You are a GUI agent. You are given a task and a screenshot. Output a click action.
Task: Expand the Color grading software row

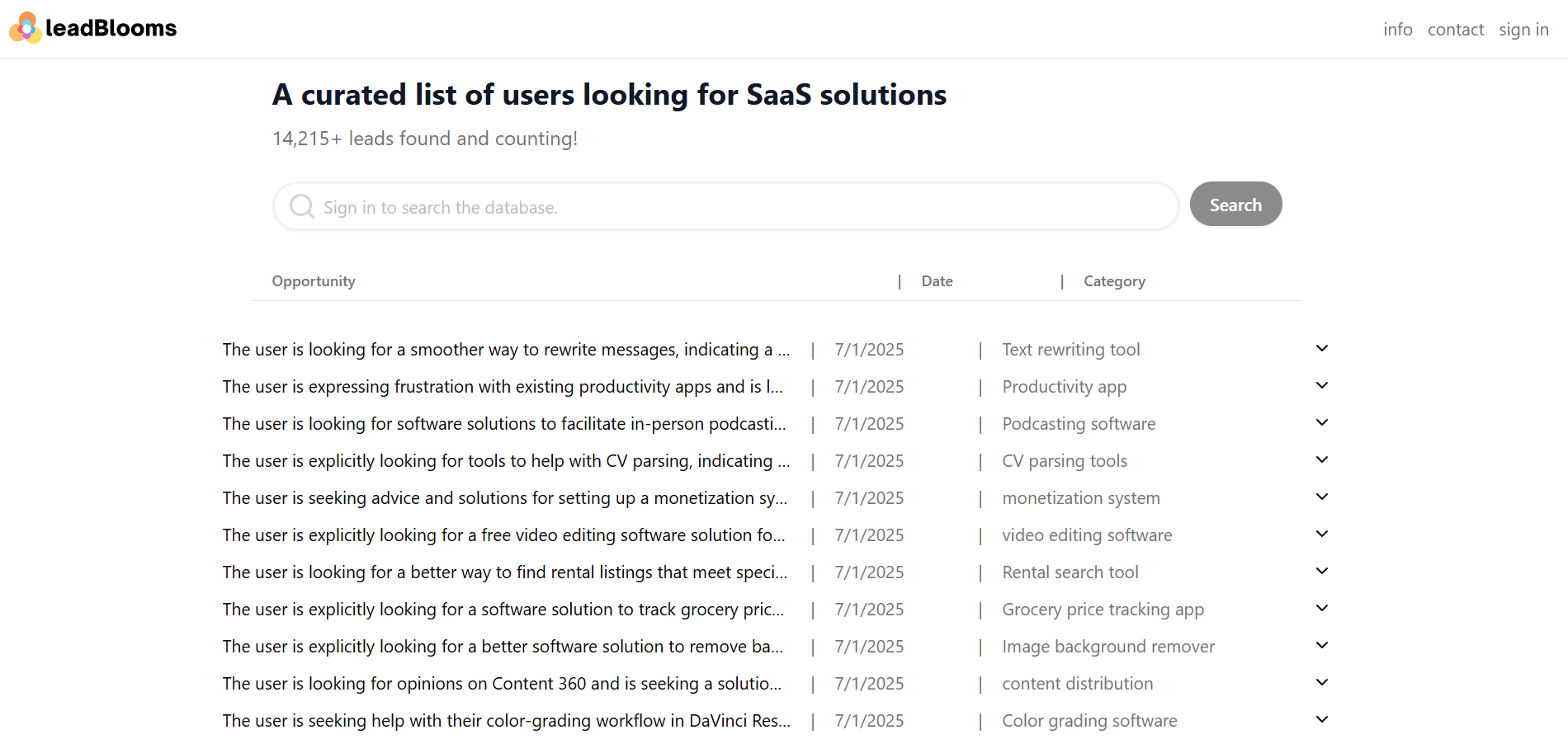point(1321,719)
